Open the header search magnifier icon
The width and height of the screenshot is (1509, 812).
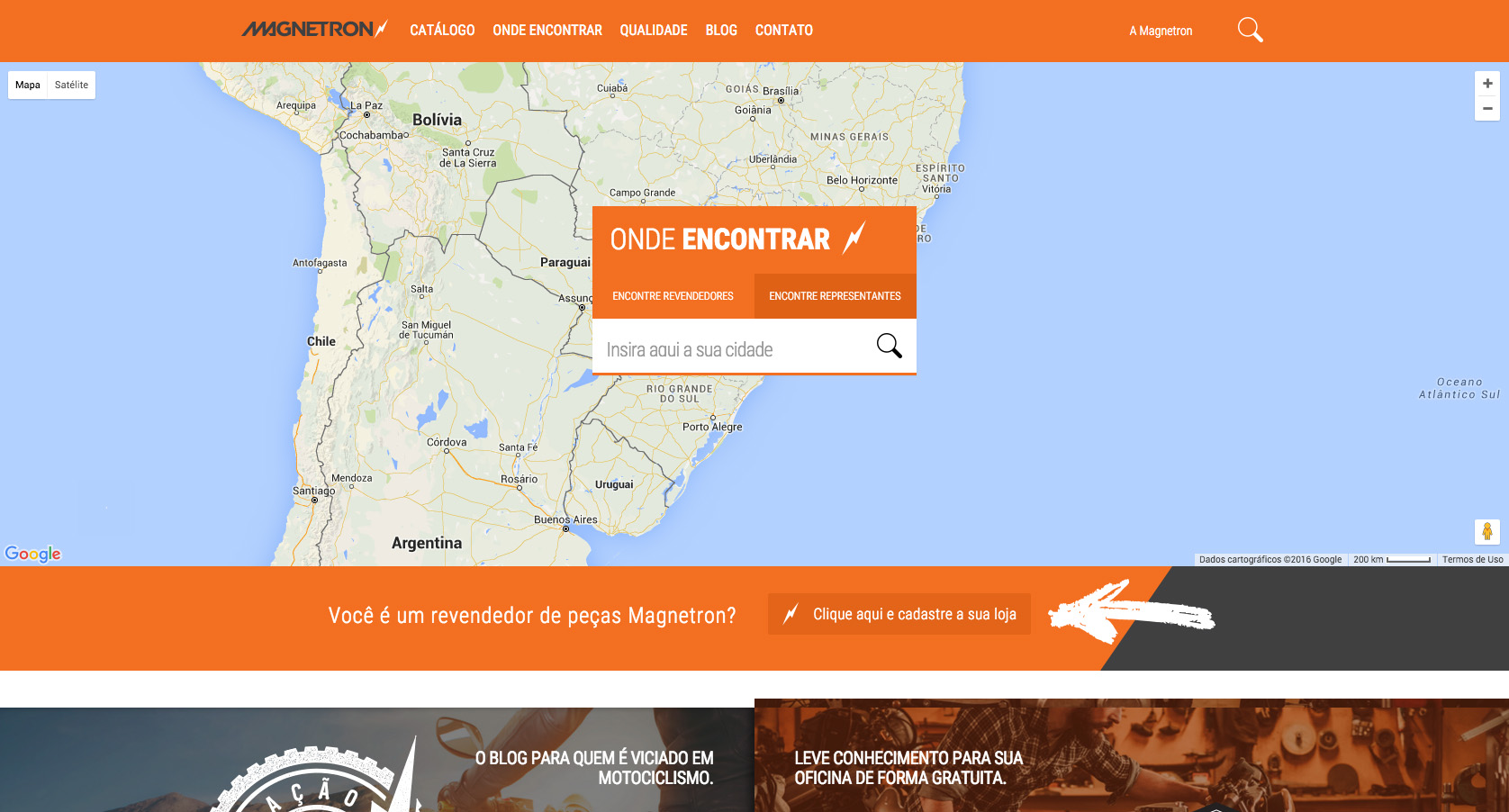tap(1250, 30)
